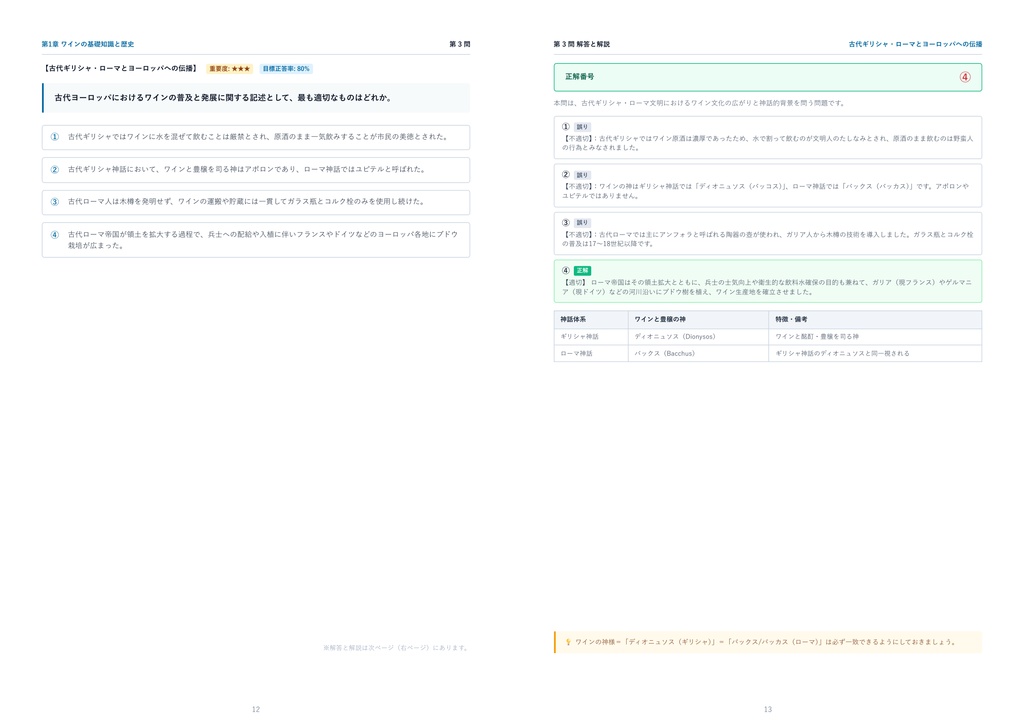Click the table header '特徴・備考'
The height and width of the screenshot is (724, 1024).
click(x=791, y=319)
